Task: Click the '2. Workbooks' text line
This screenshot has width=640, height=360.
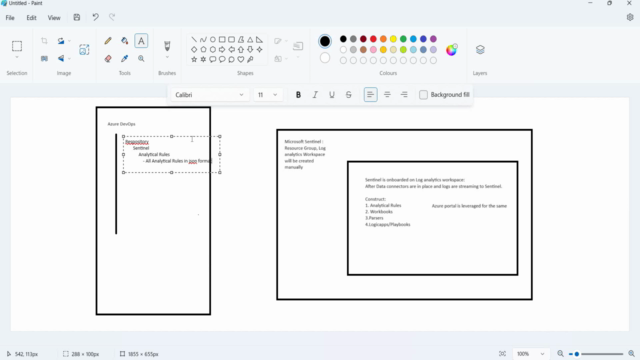Action: coord(379,212)
